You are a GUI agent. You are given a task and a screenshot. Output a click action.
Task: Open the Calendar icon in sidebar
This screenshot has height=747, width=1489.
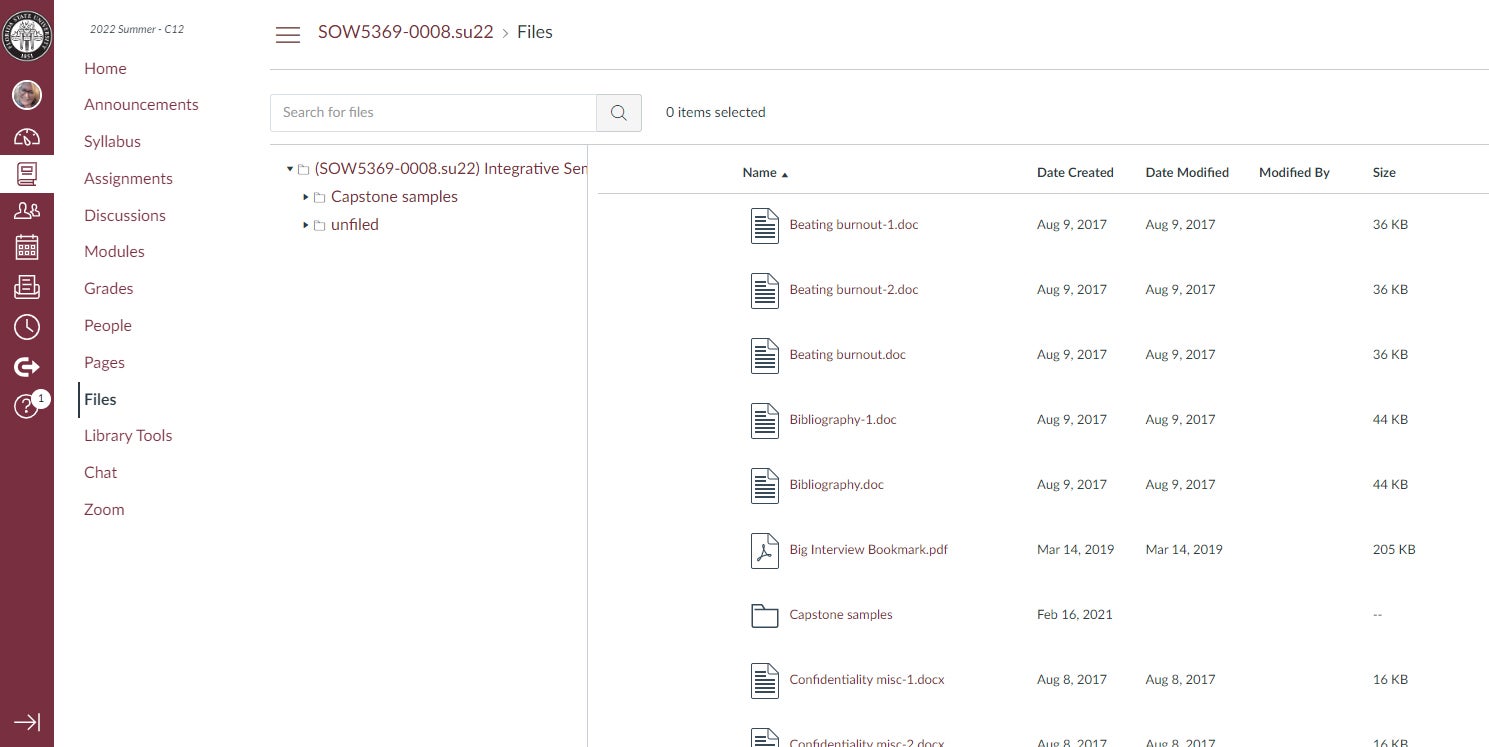(27, 248)
